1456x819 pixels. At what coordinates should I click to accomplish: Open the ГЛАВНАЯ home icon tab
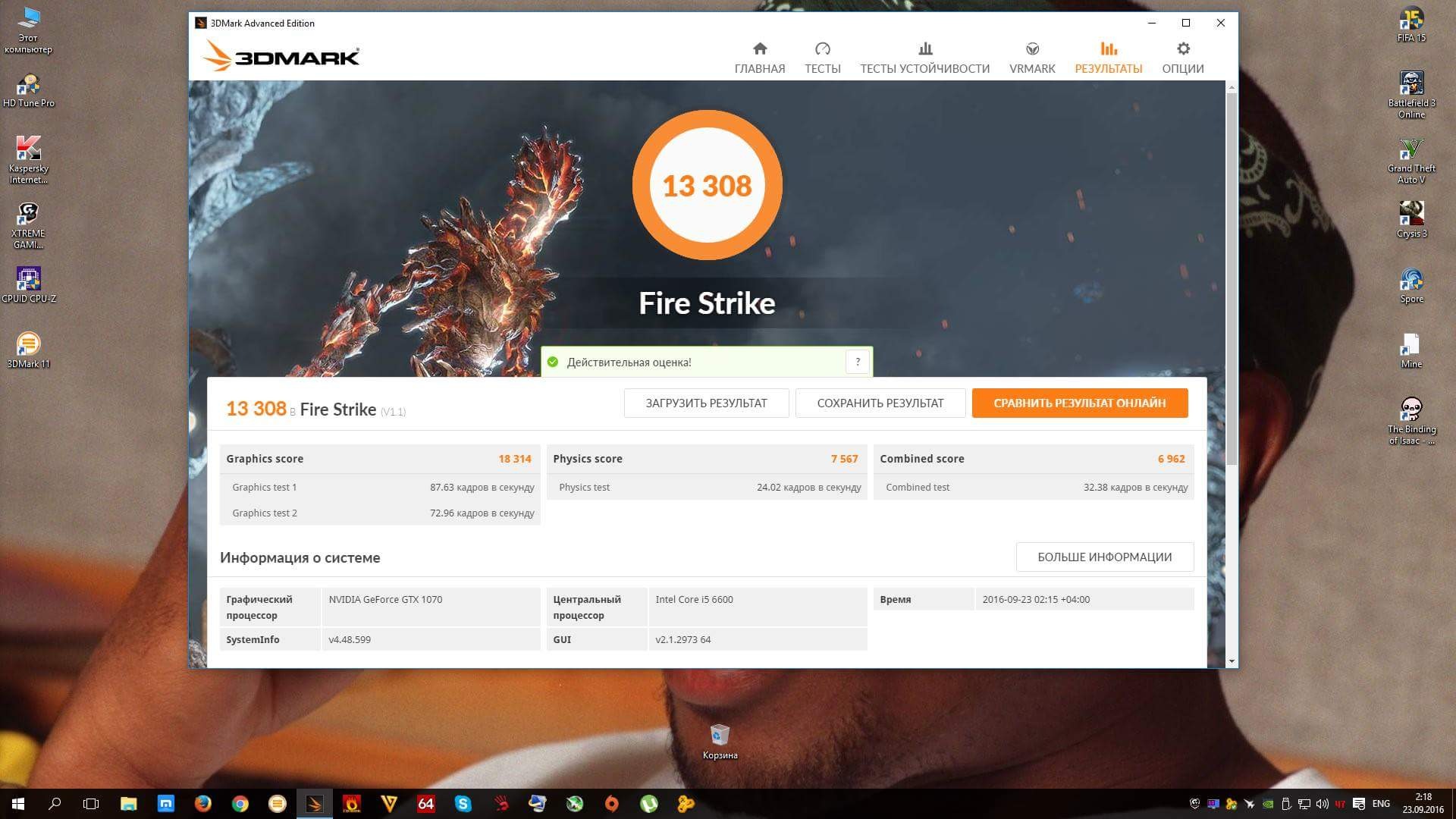click(759, 58)
